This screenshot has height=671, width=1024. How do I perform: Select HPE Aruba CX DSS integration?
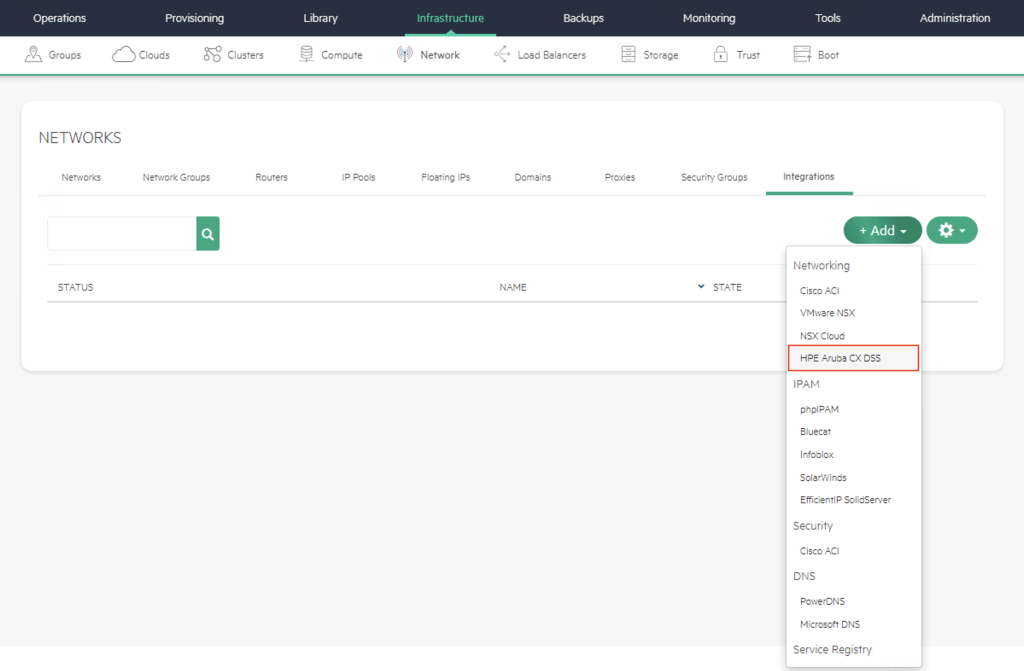coord(840,358)
